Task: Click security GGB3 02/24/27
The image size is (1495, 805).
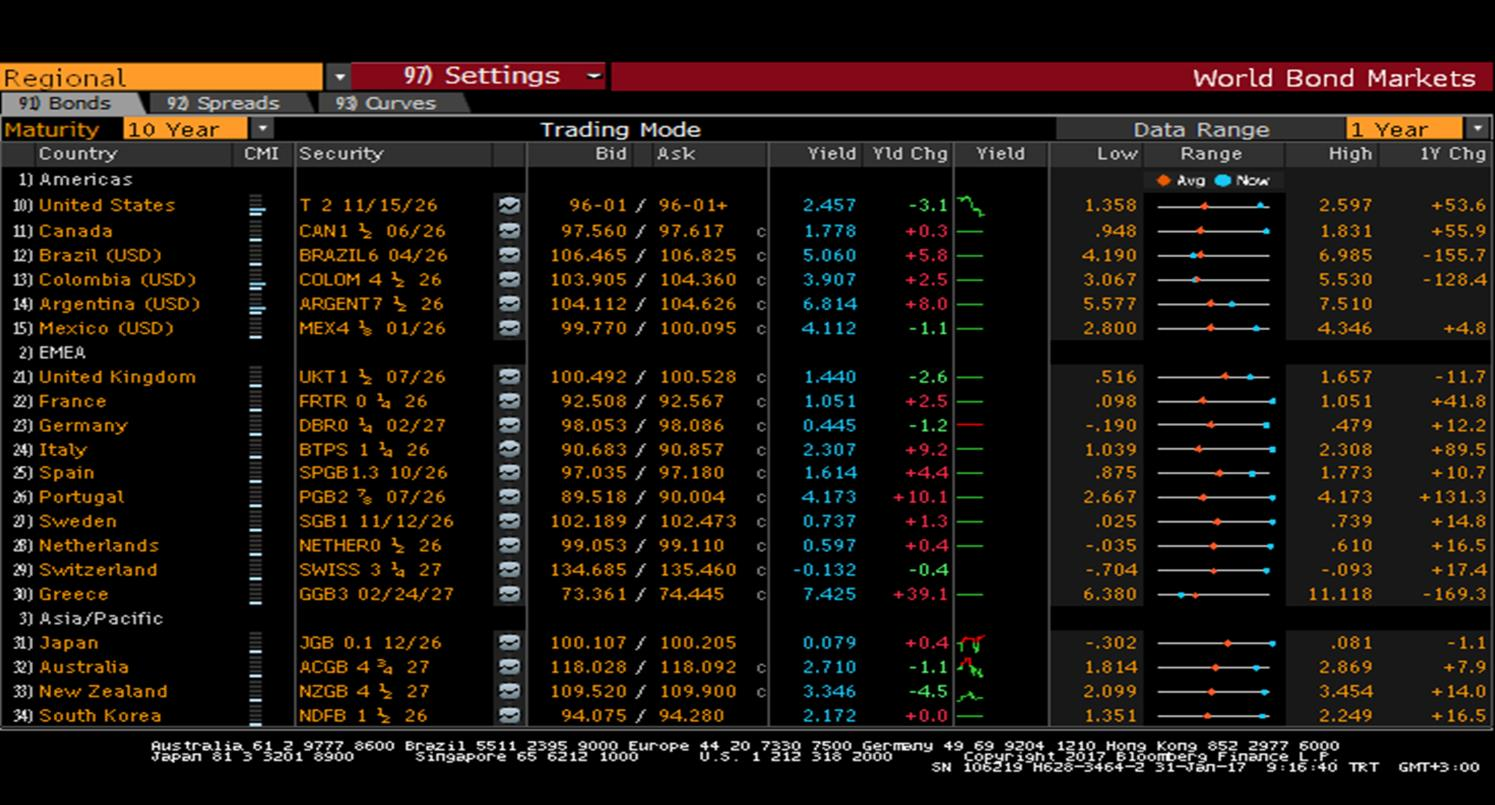Action: point(376,594)
